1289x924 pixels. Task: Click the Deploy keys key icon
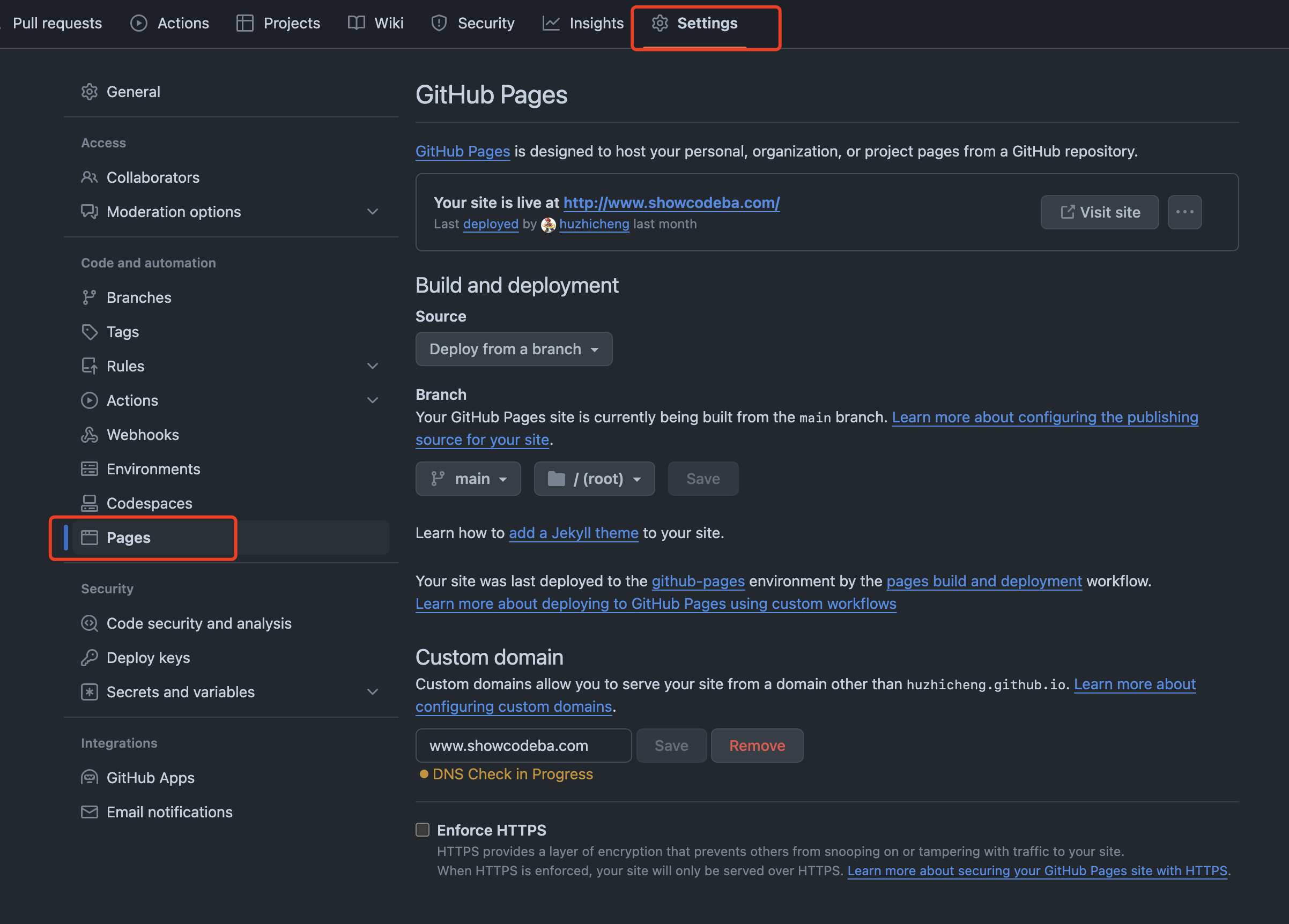[89, 658]
